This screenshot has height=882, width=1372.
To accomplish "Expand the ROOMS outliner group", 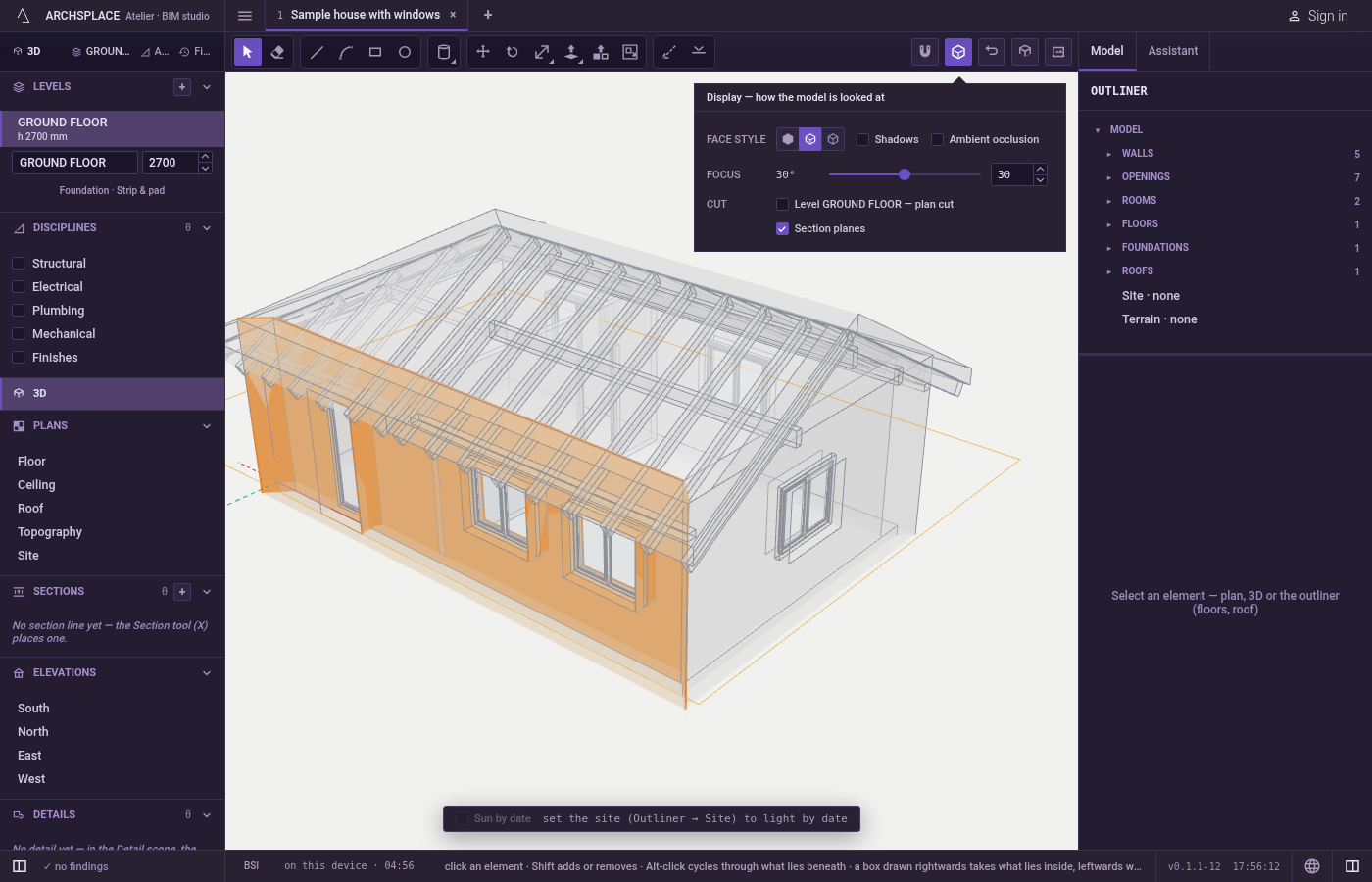I will point(1109,201).
